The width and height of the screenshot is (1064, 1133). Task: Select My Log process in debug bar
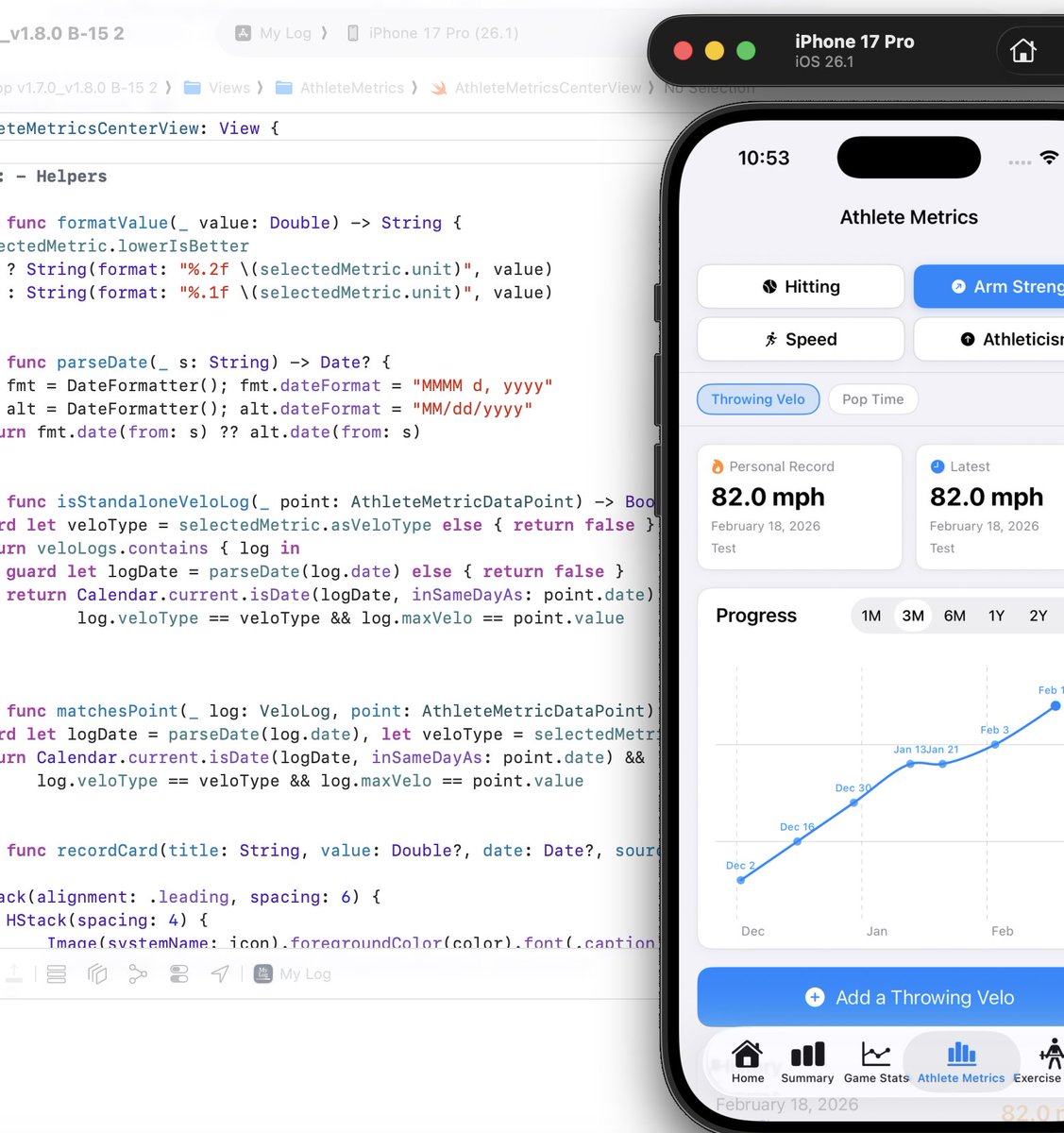click(x=293, y=973)
